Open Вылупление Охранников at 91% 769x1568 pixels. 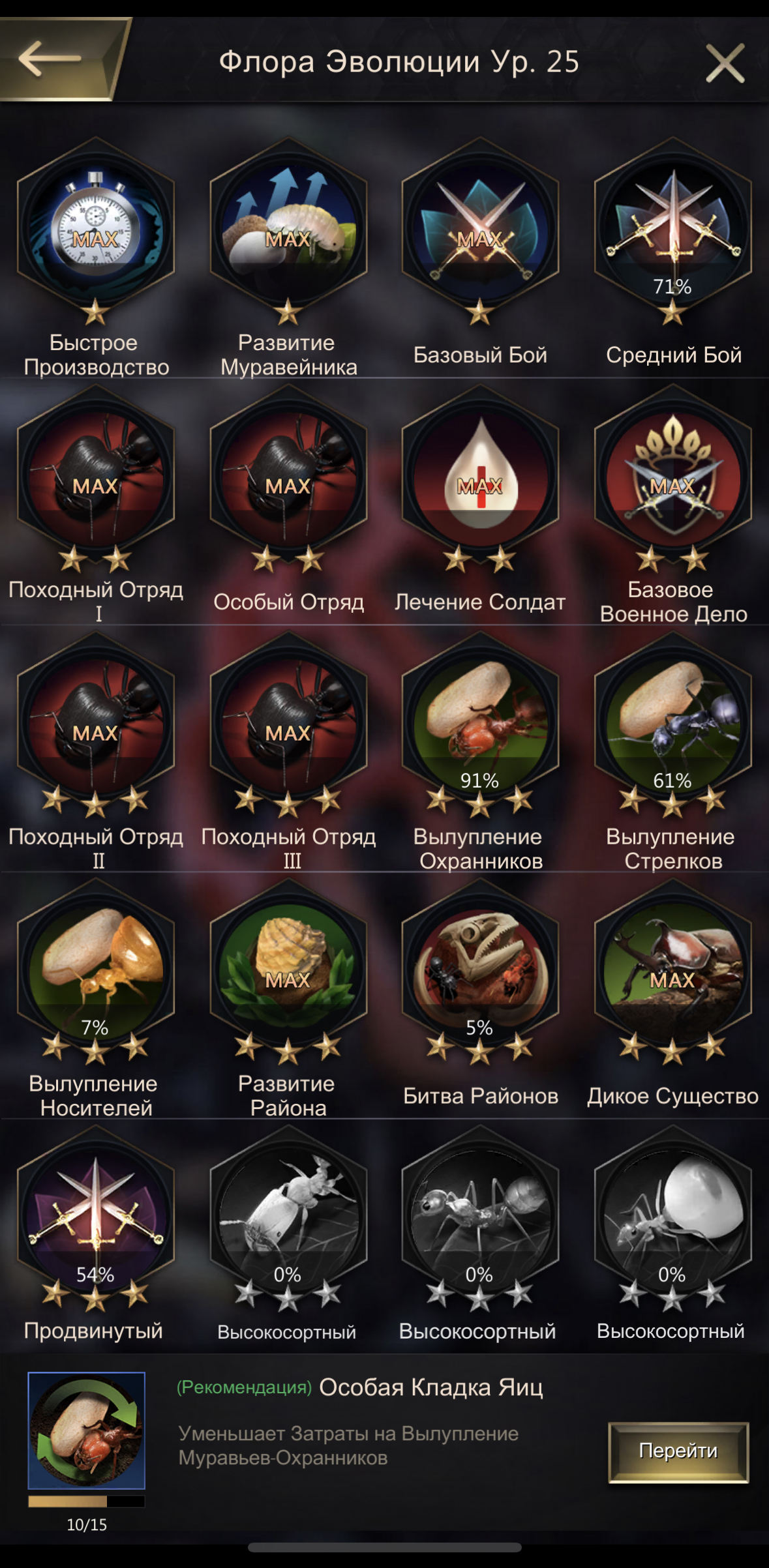coord(480,720)
